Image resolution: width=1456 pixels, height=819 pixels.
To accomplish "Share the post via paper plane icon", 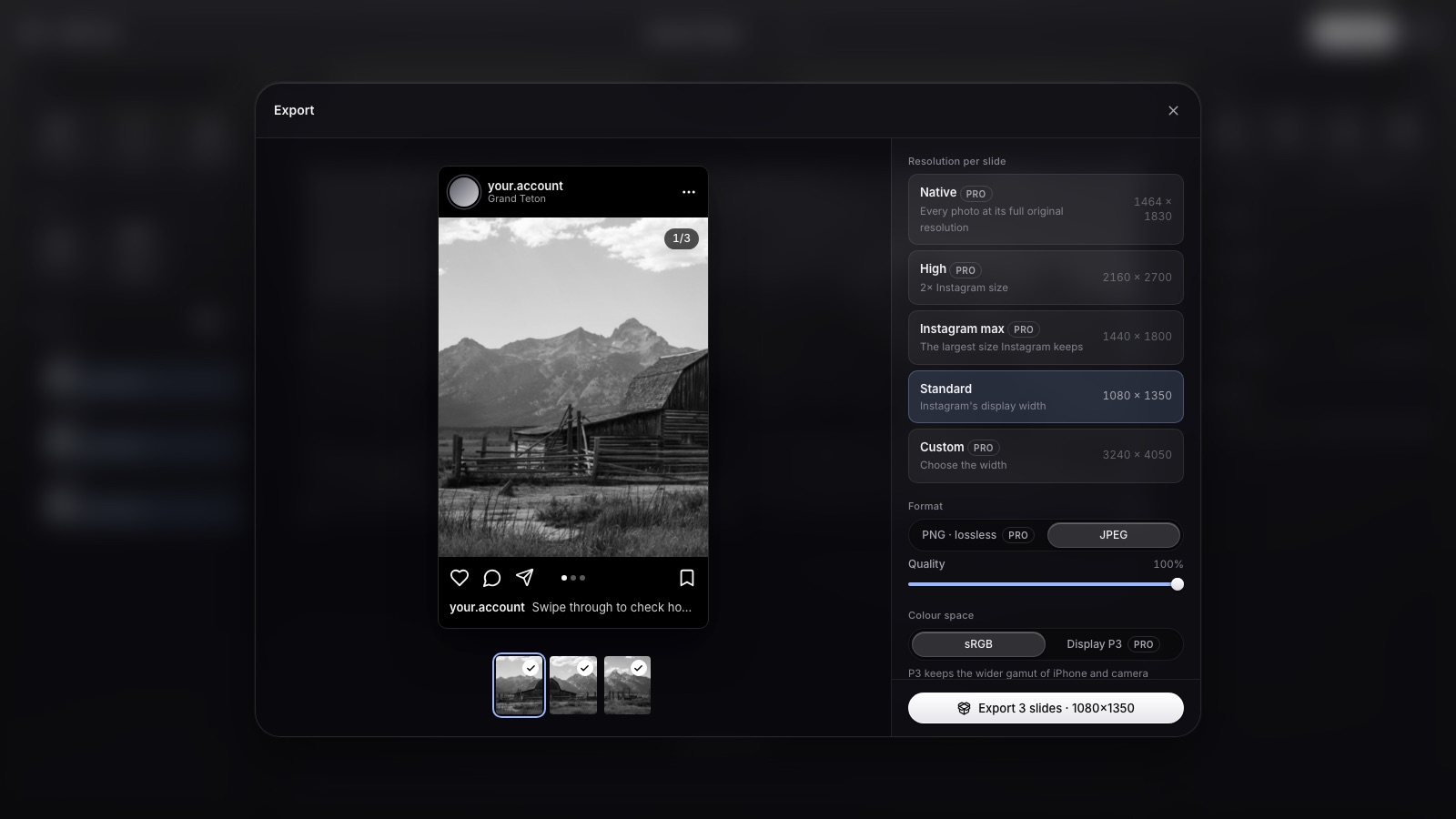I will coord(525,578).
